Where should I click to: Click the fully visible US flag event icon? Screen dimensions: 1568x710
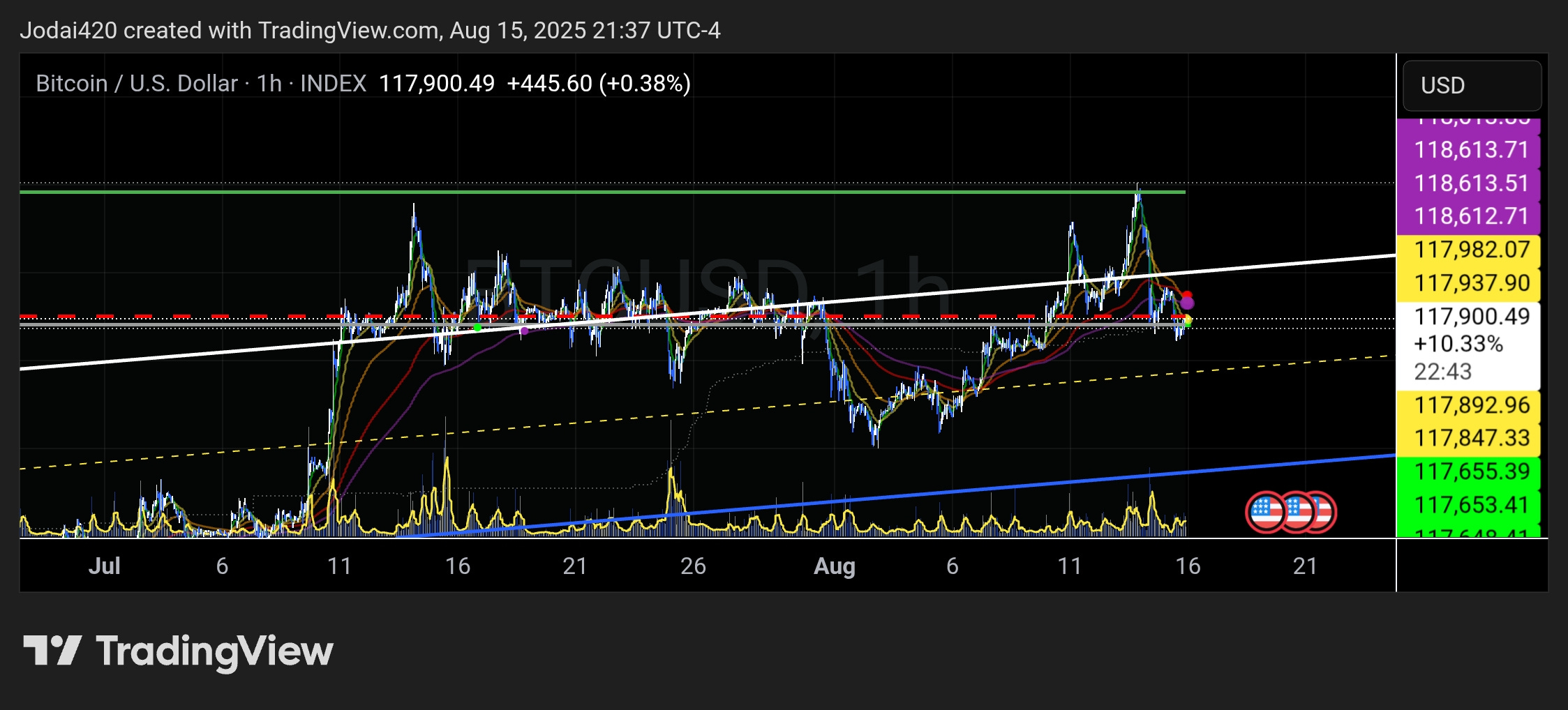[x=1266, y=513]
